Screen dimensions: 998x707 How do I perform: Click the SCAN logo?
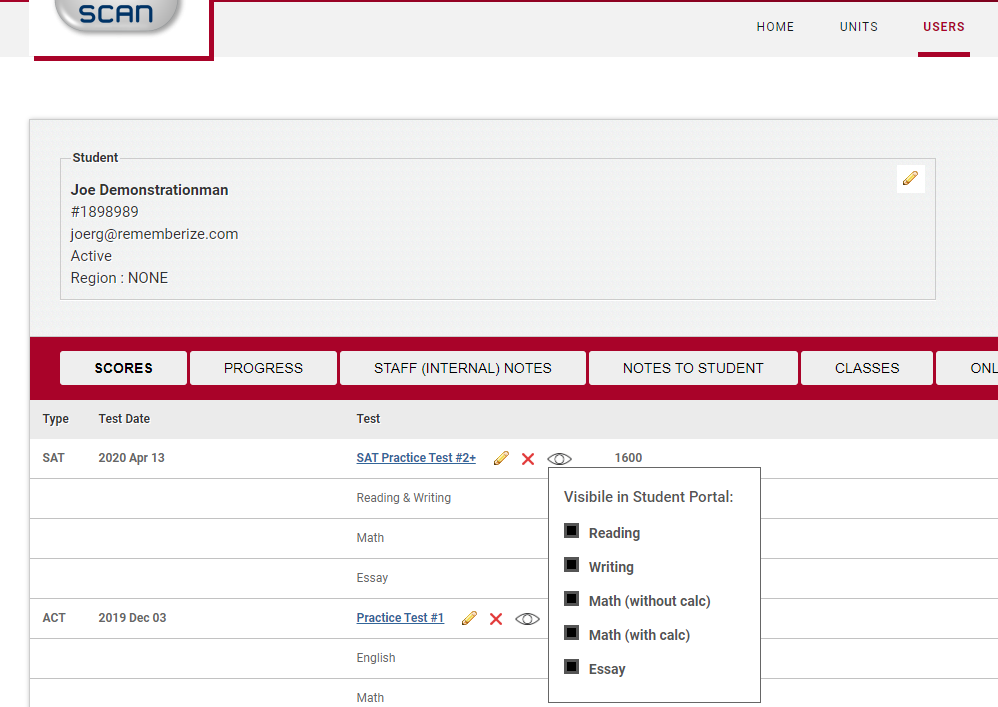pyautogui.click(x=116, y=16)
